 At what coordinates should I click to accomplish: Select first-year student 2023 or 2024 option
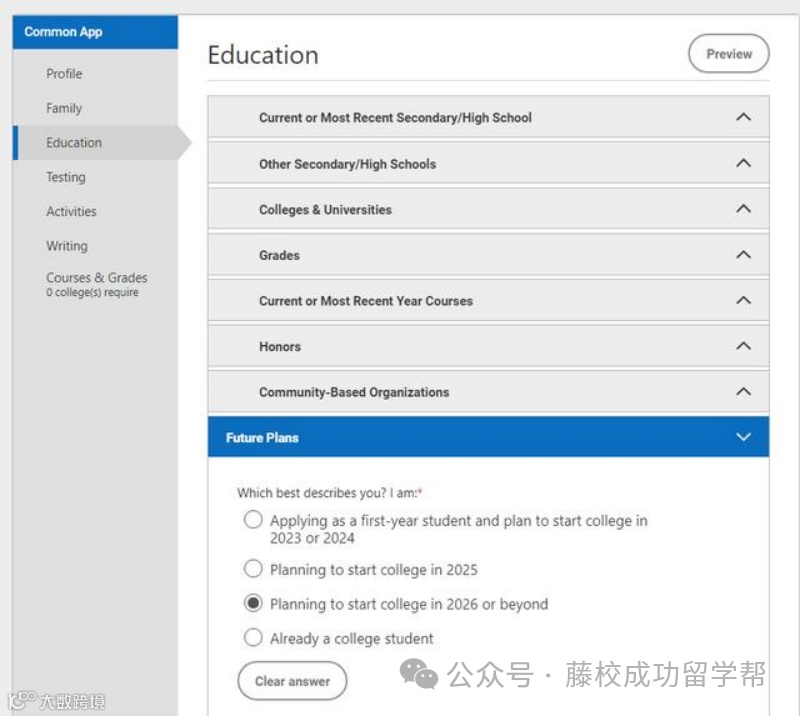tap(253, 520)
